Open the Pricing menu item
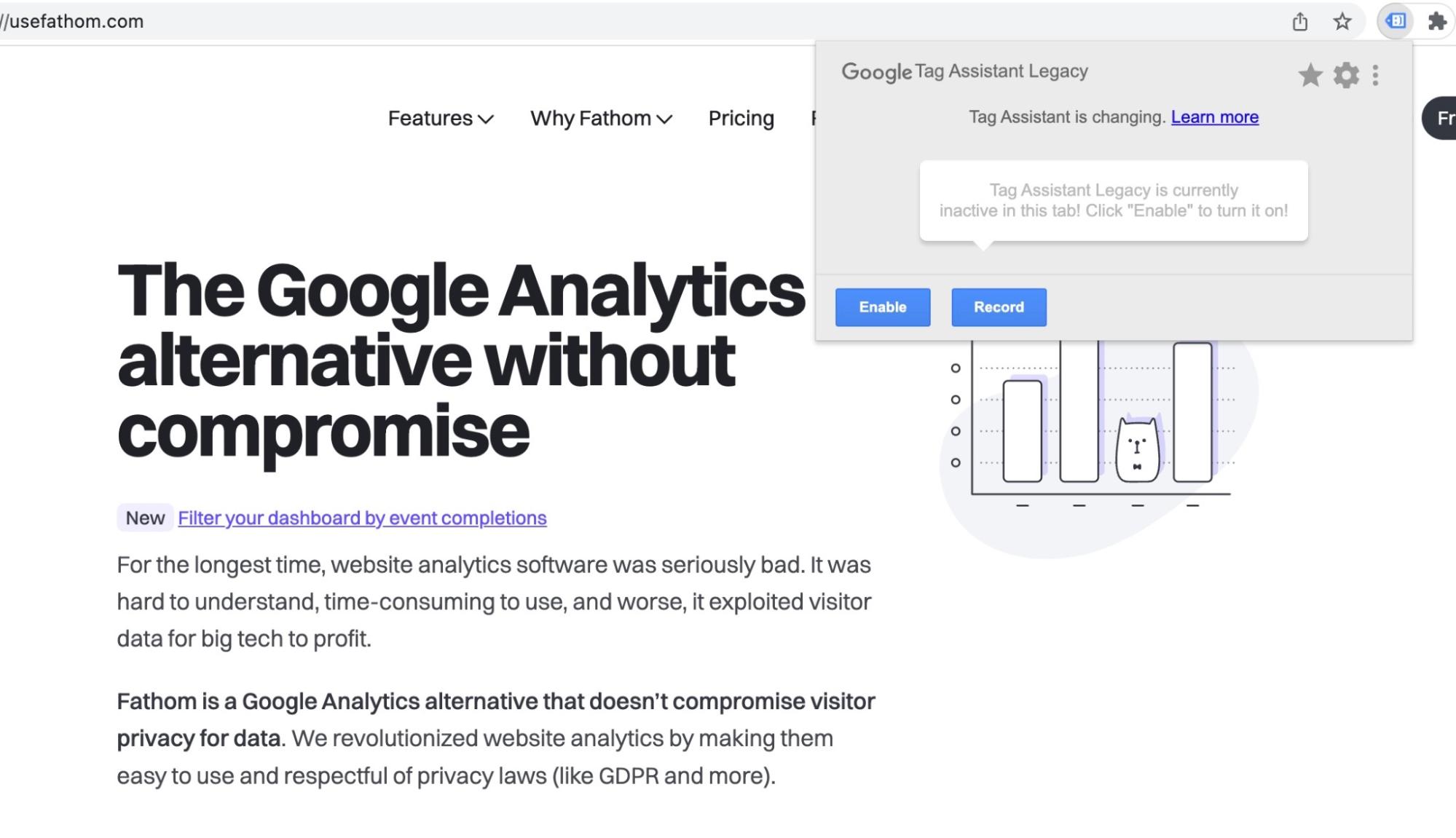The height and width of the screenshot is (838, 1456). pos(741,118)
